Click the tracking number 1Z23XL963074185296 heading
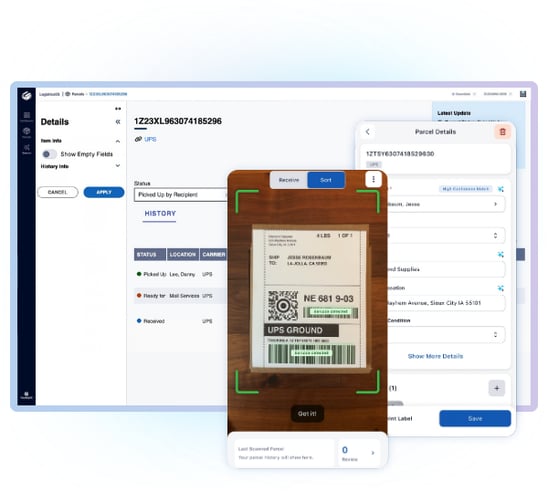Image resolution: width=548 pixels, height=493 pixels. tap(178, 121)
